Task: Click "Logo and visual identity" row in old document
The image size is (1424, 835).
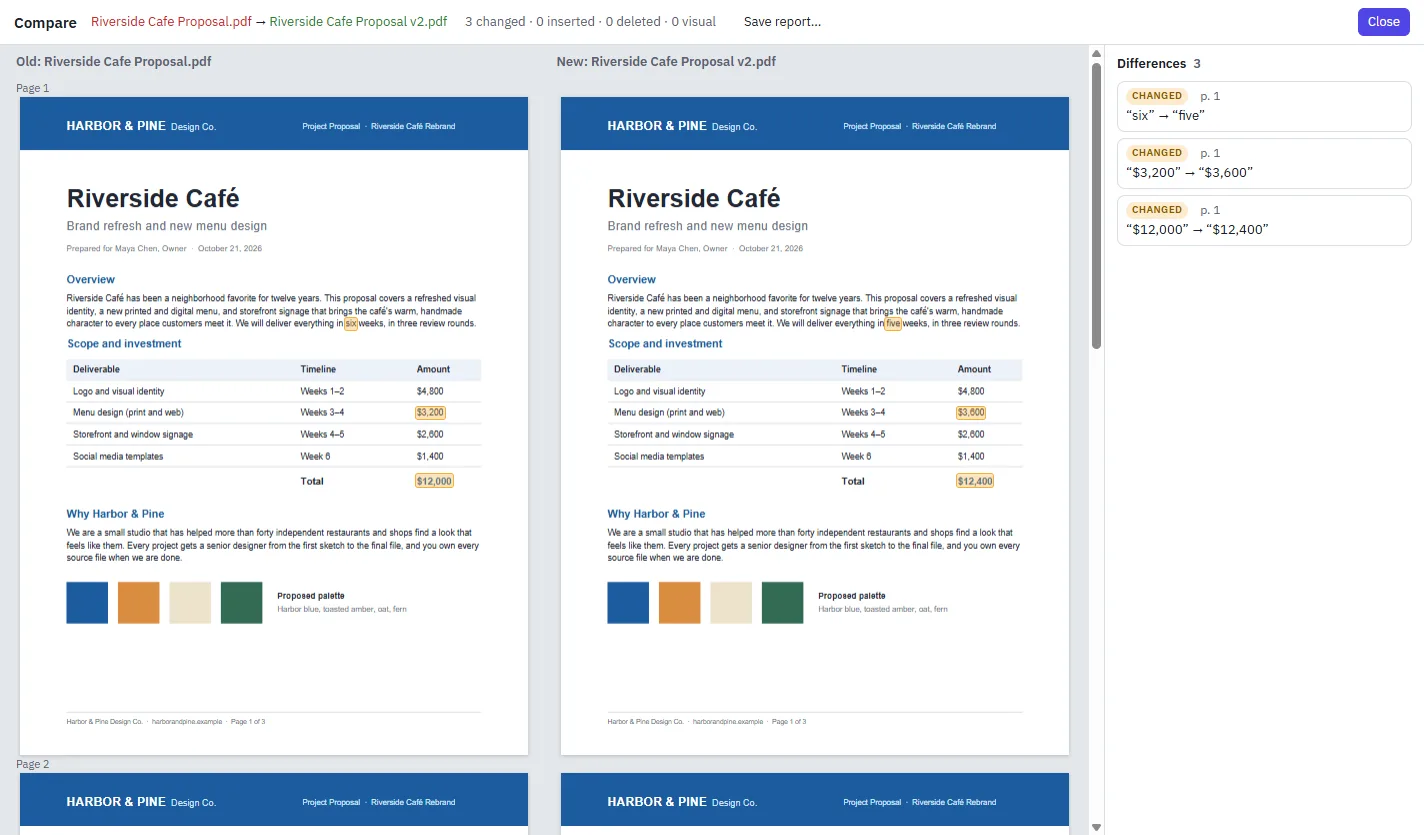Action: (x=274, y=391)
